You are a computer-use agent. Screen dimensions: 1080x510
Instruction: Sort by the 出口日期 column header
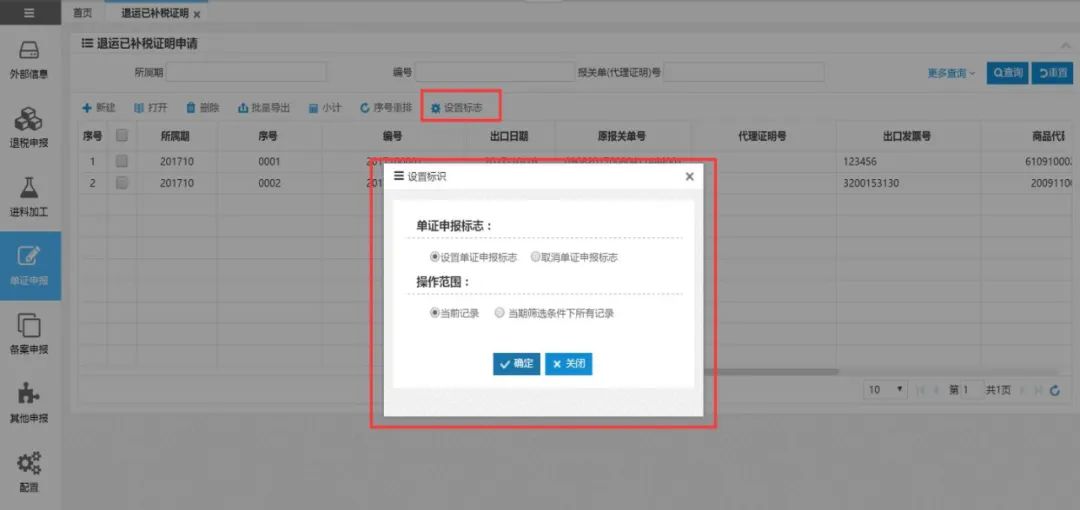pos(509,136)
